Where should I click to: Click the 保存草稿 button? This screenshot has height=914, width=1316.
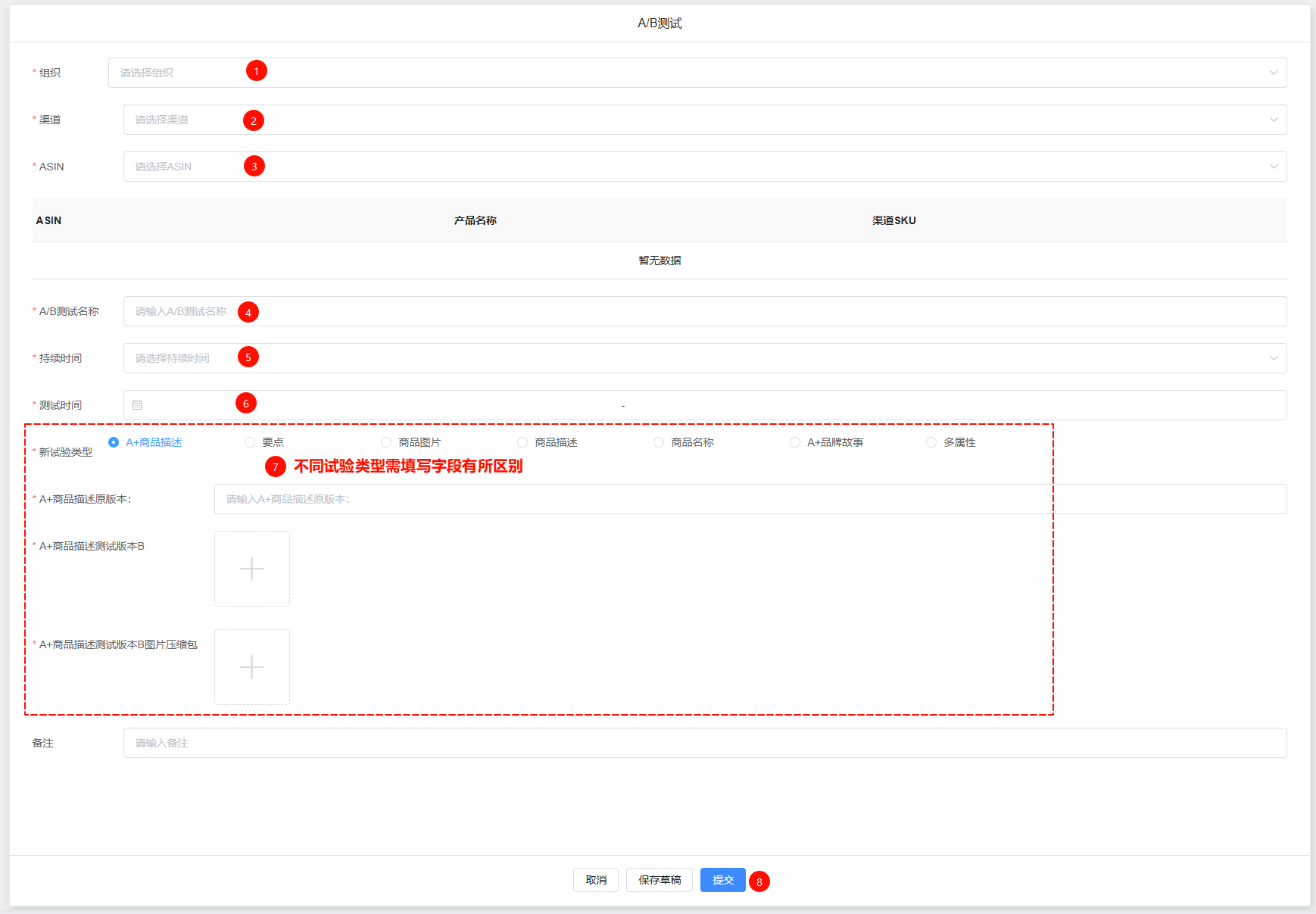point(660,880)
